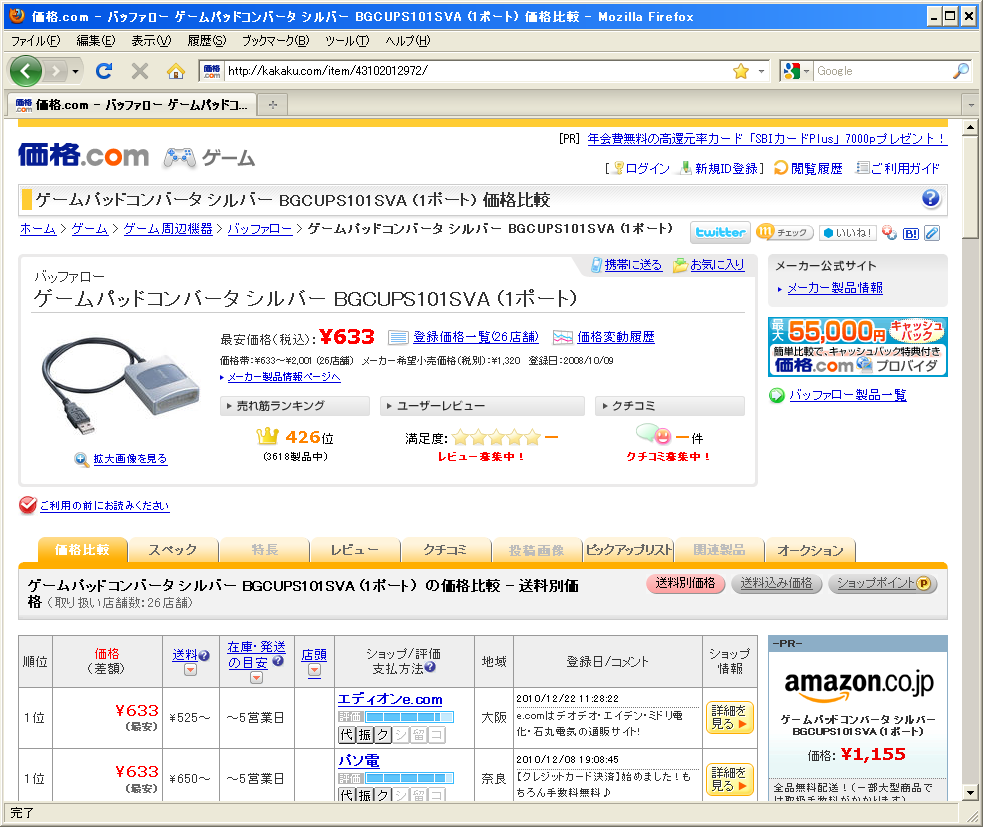Click the URL address field
This screenshot has height=827, width=983.
click(x=476, y=71)
